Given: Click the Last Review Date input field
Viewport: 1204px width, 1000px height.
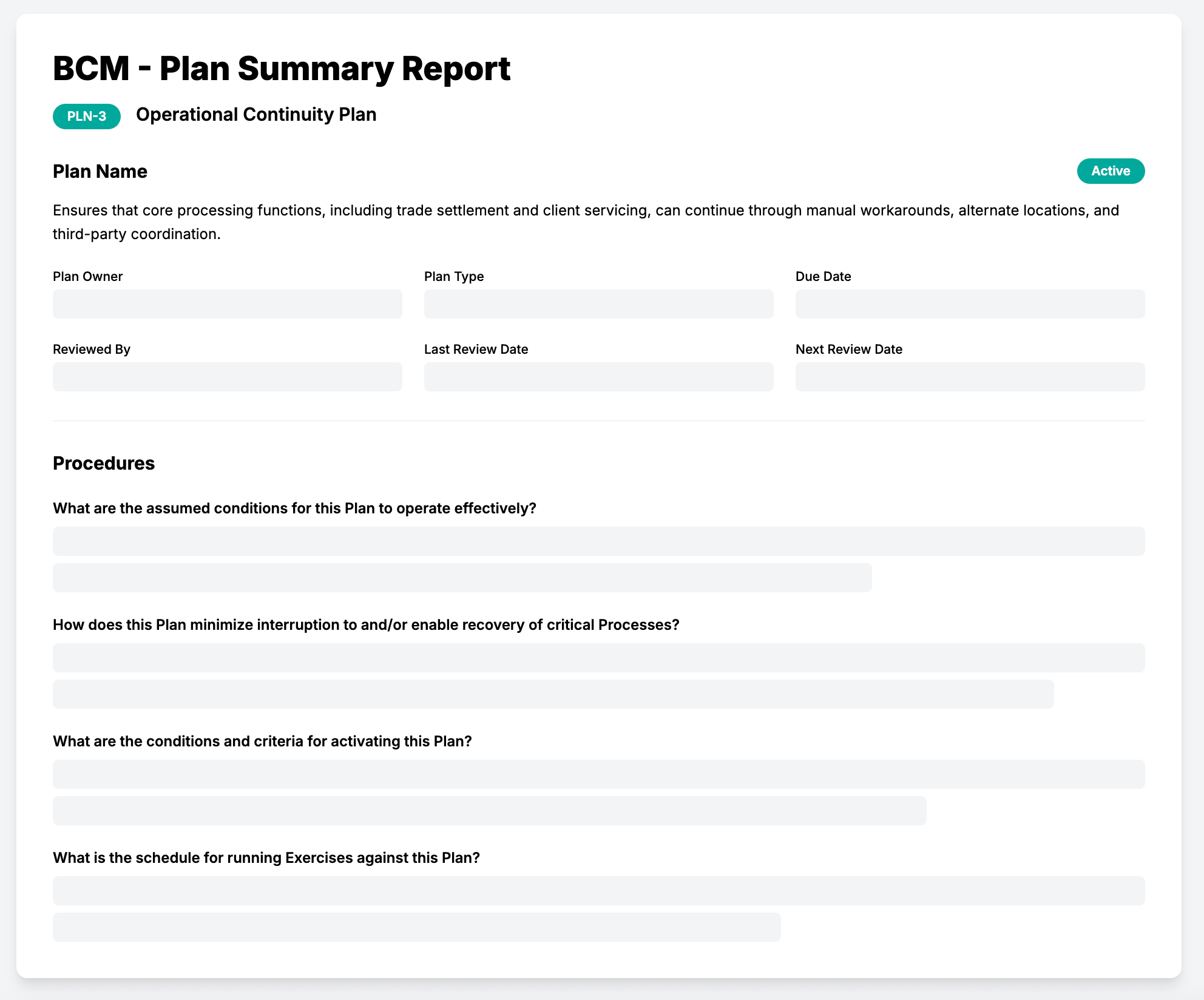Looking at the screenshot, I should (598, 376).
